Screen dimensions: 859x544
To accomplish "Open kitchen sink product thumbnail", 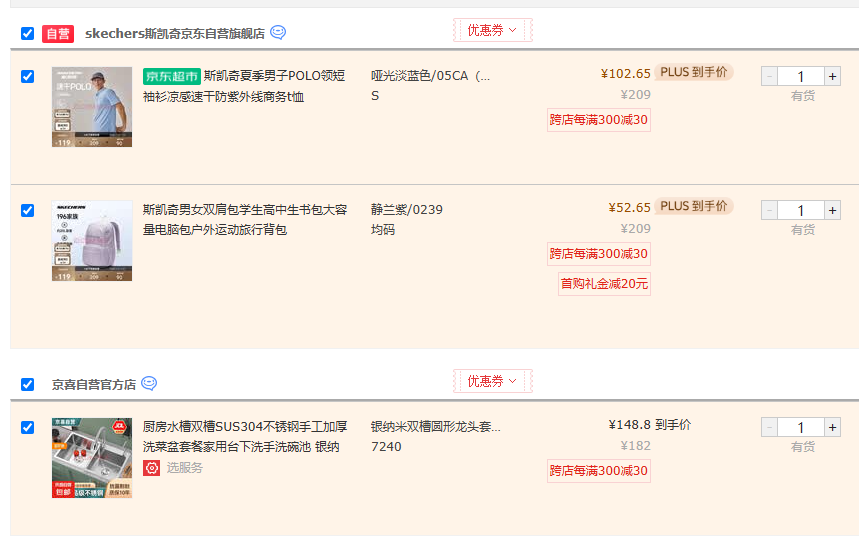I will (x=92, y=458).
